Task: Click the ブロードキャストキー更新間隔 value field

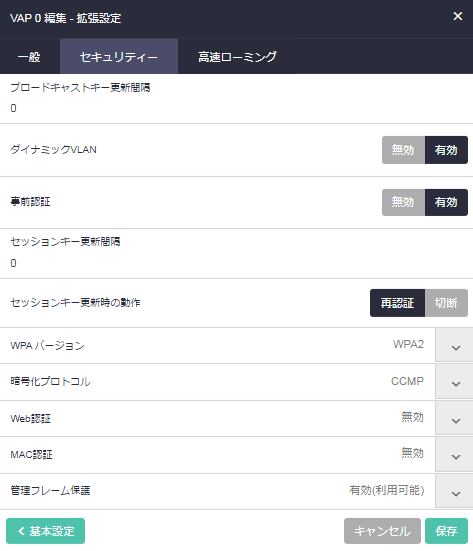Action: tap(236, 108)
